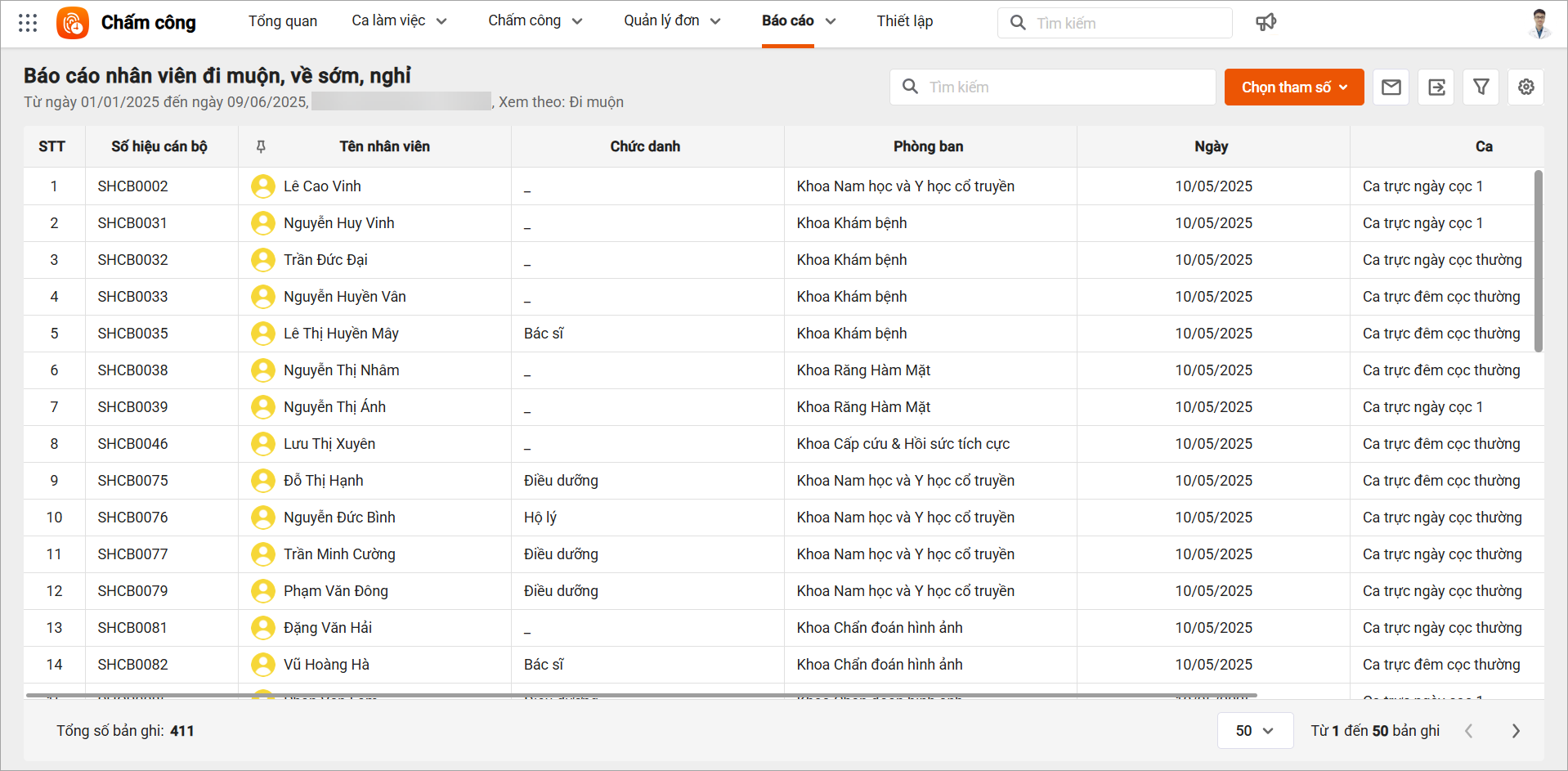Go to next page arrow

(1516, 731)
